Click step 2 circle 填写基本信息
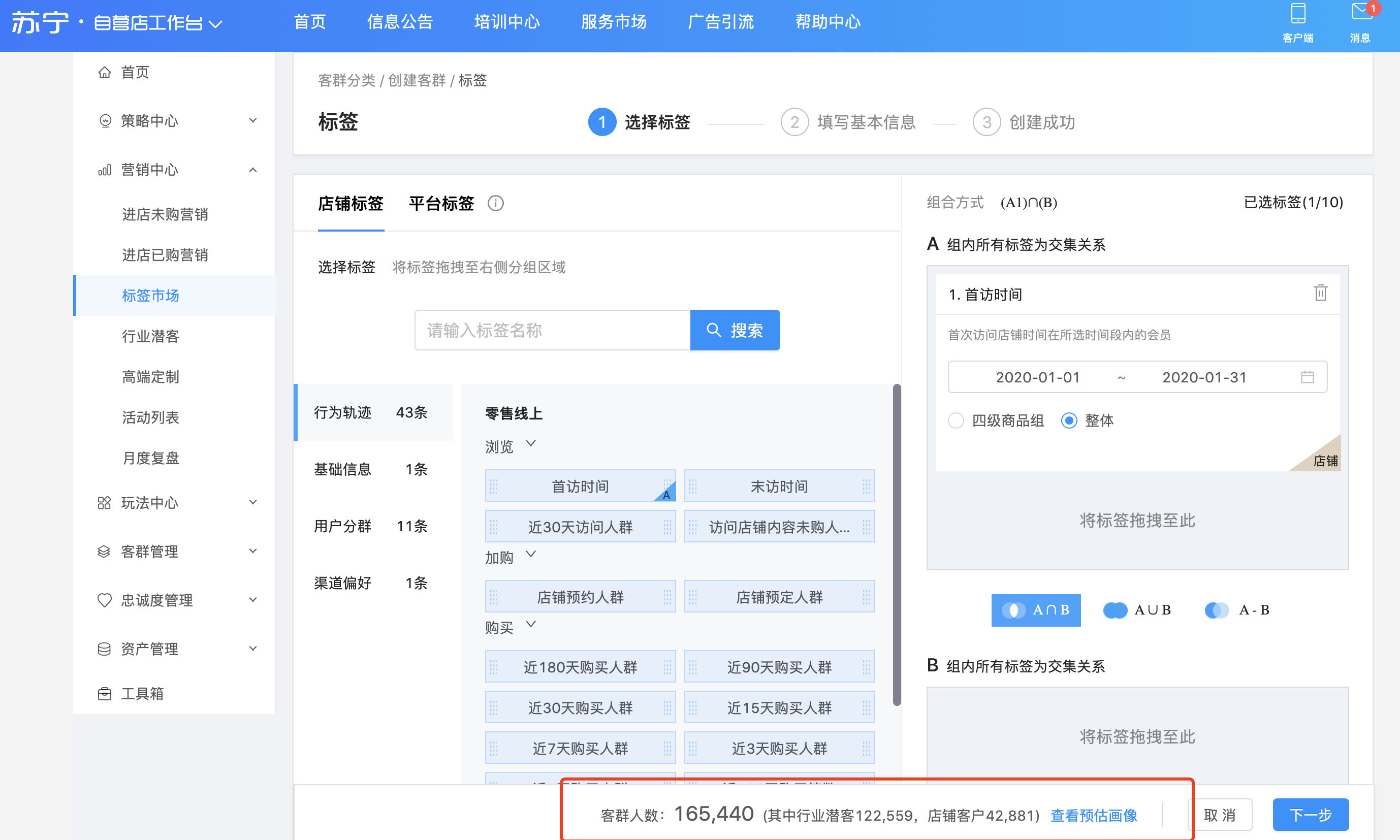1400x840 pixels. click(x=794, y=122)
